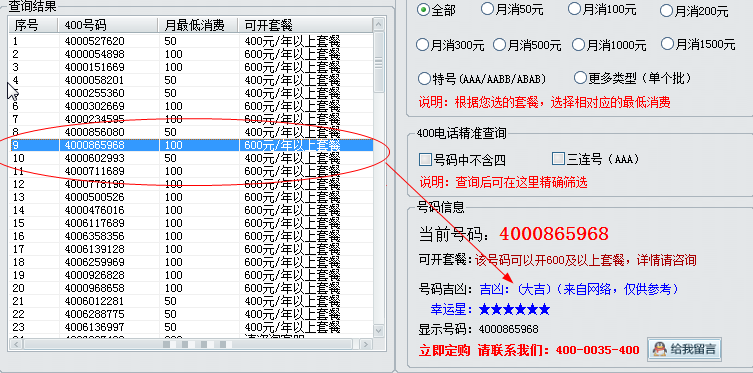
Task: Choose the 月消100元 radio button
Action: click(574, 9)
